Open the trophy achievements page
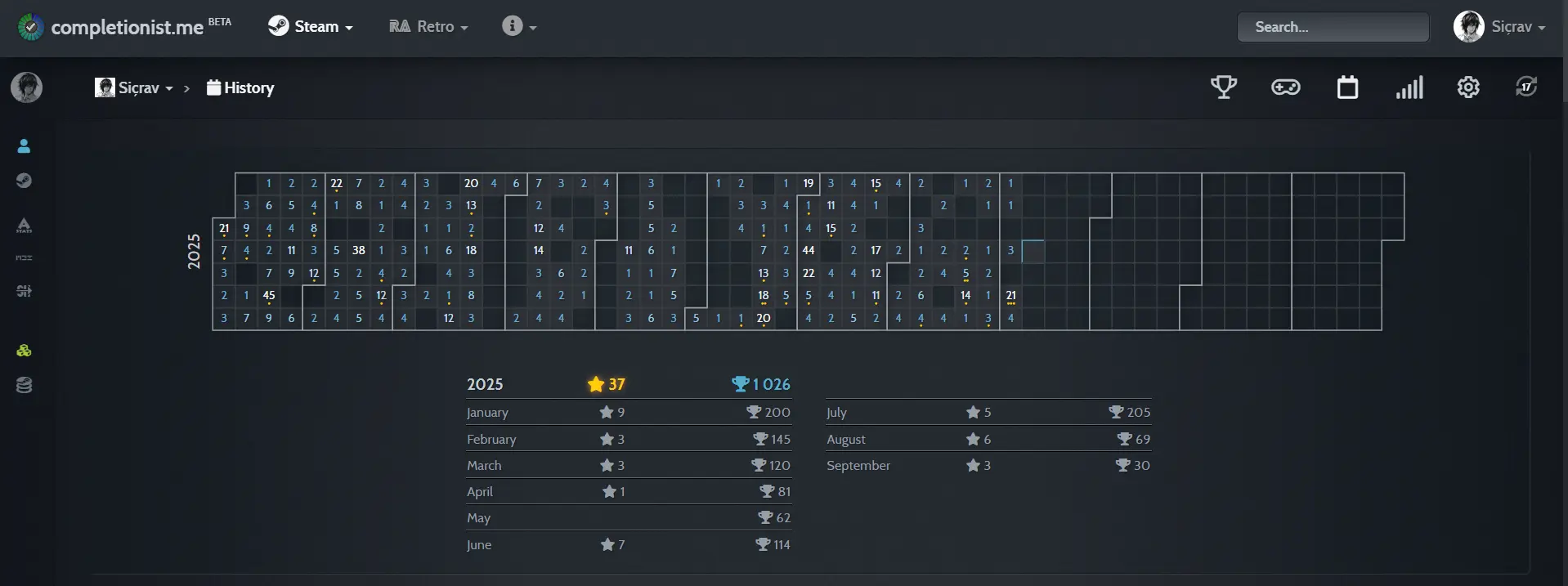The image size is (1568, 586). (x=1223, y=87)
